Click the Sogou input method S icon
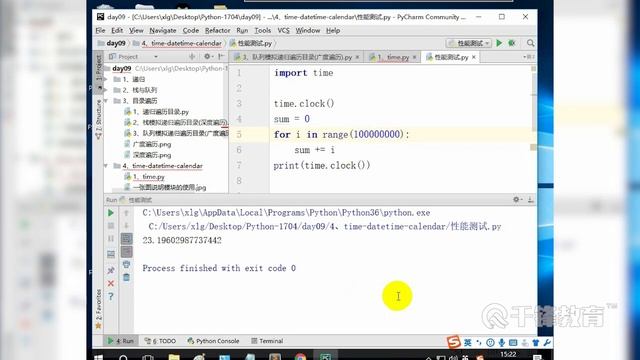640x360 pixels. (453, 342)
